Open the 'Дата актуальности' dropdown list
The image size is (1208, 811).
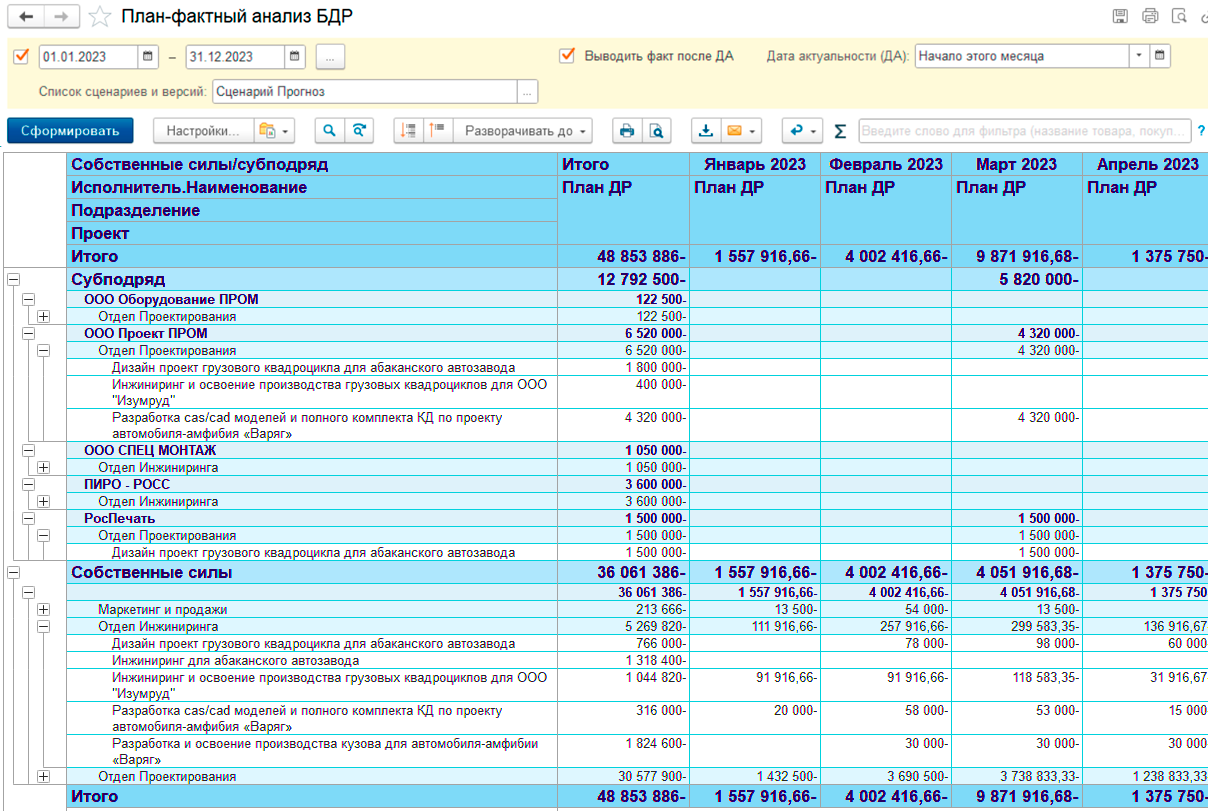click(1138, 56)
